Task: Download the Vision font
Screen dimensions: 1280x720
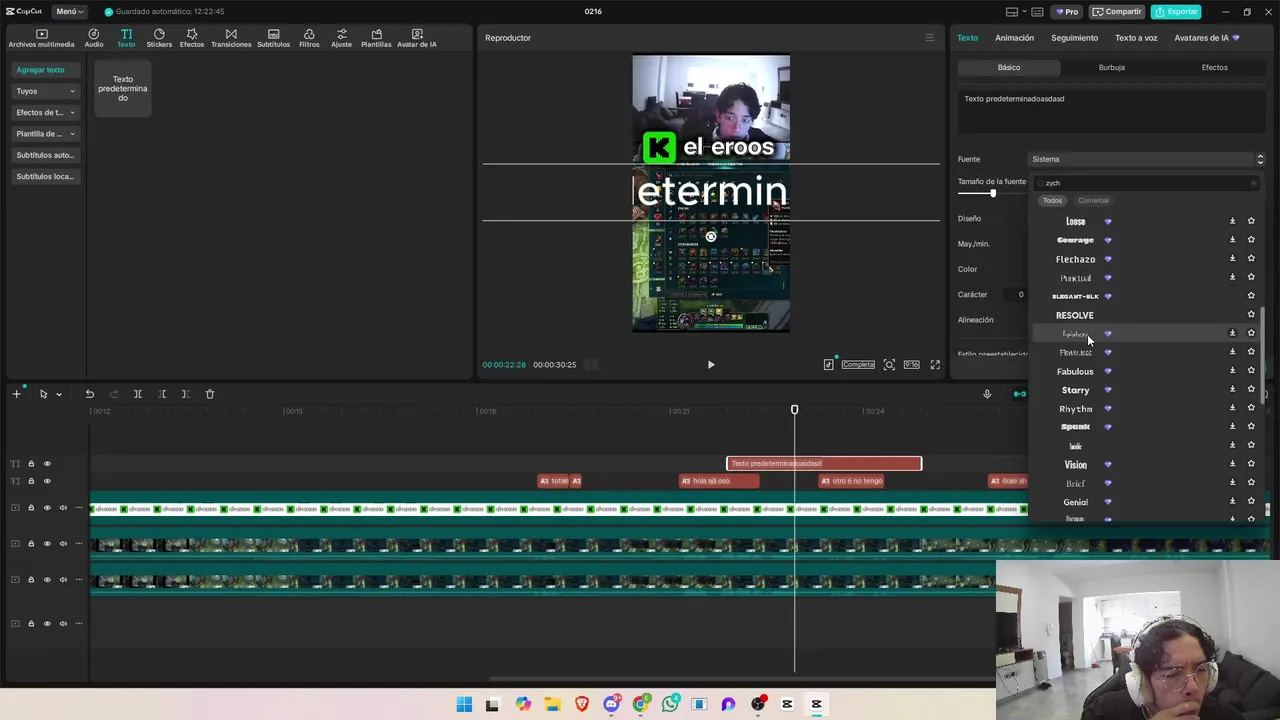Action: (1232, 464)
